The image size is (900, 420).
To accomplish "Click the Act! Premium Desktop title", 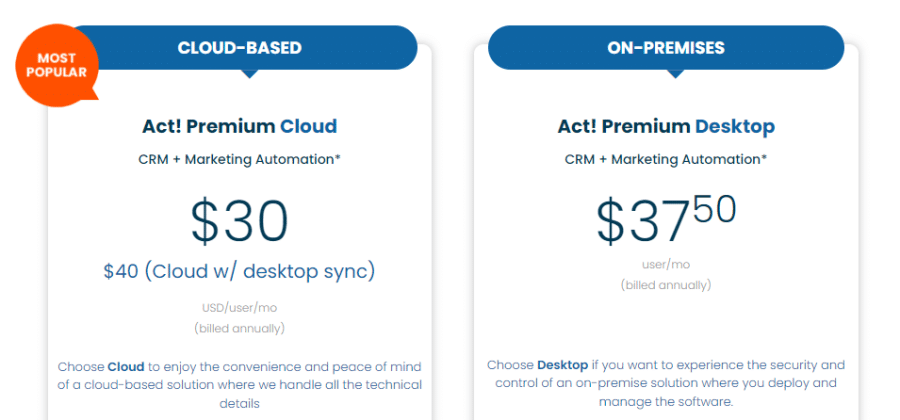I will point(666,126).
